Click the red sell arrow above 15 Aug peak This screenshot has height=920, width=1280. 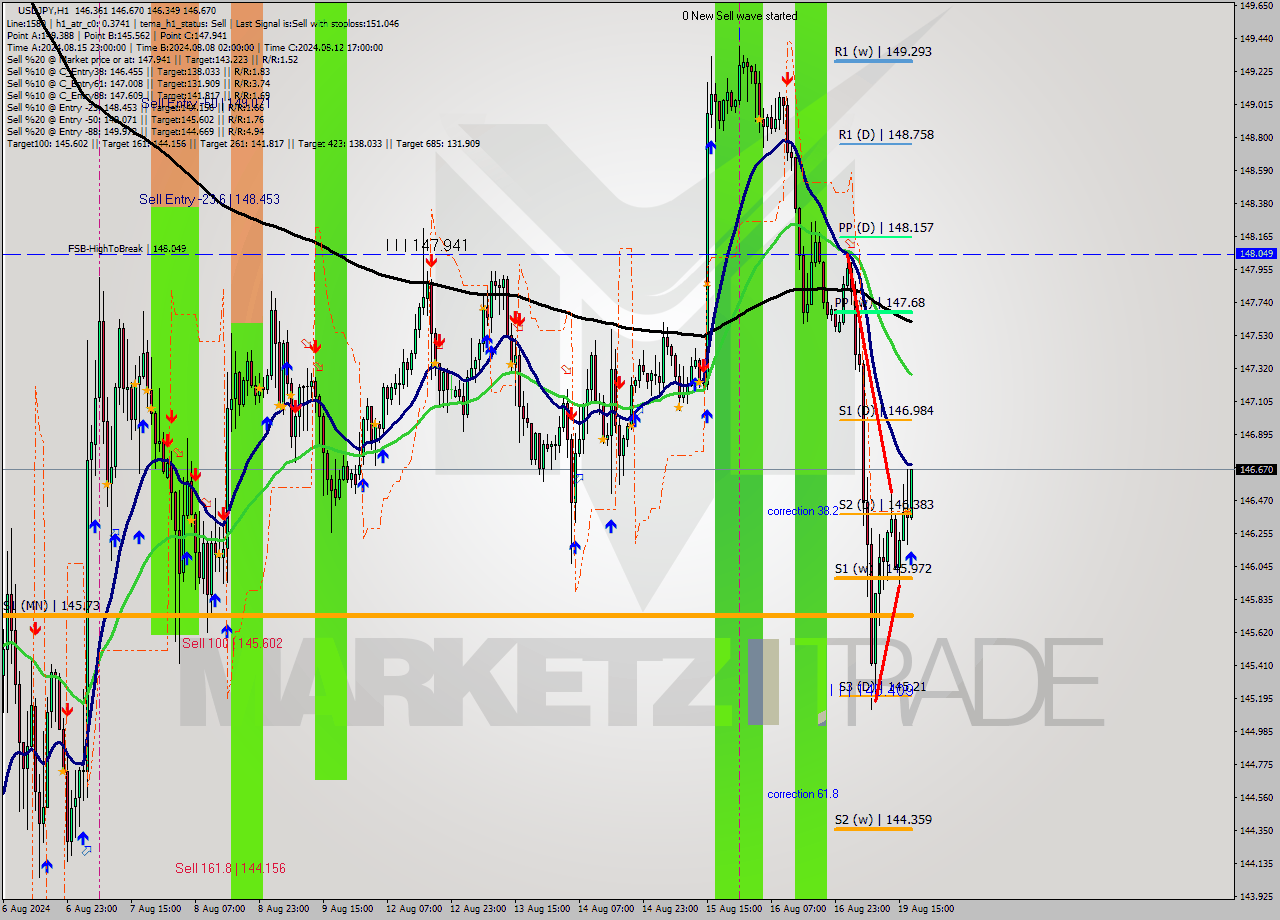point(788,78)
